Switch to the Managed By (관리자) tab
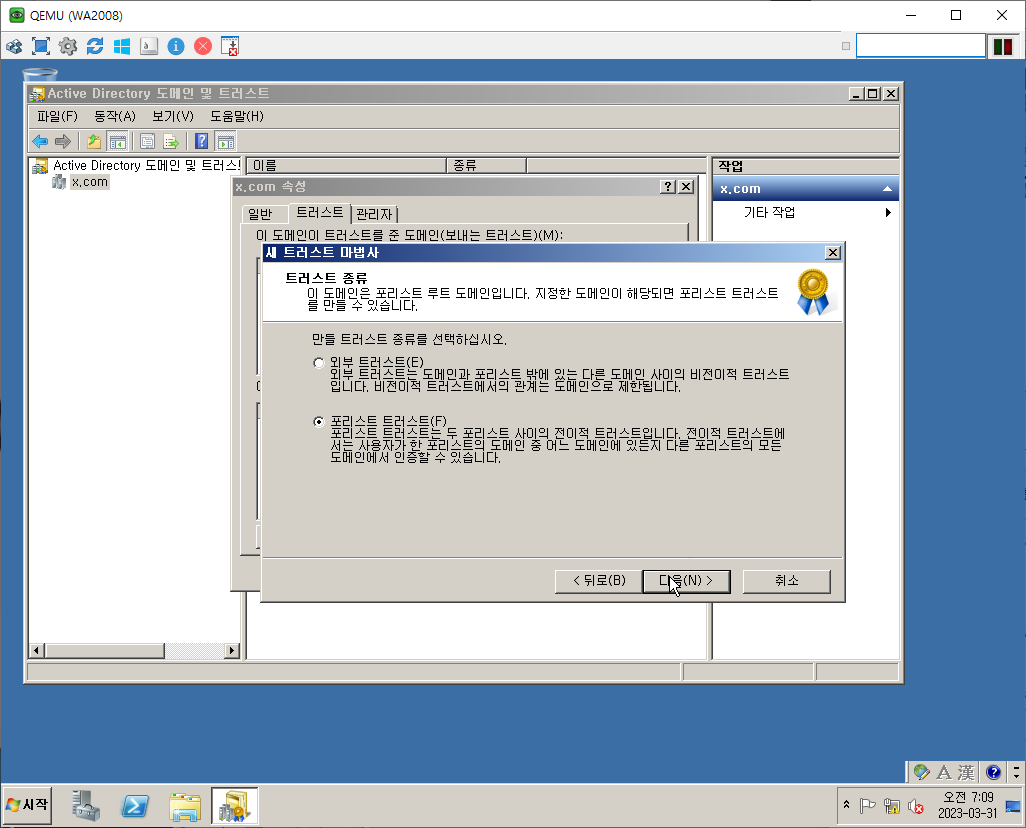Image resolution: width=1026 pixels, height=828 pixels. click(x=374, y=214)
